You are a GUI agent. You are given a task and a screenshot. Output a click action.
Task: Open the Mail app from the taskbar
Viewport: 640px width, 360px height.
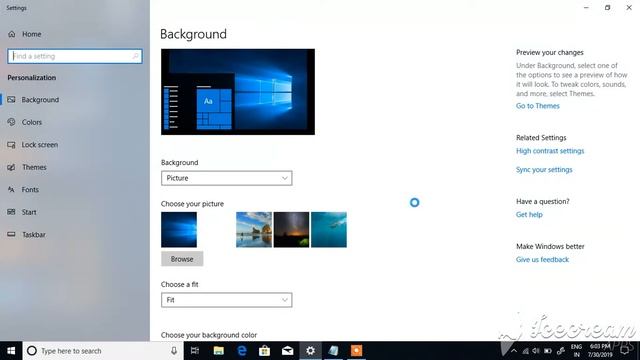point(288,351)
